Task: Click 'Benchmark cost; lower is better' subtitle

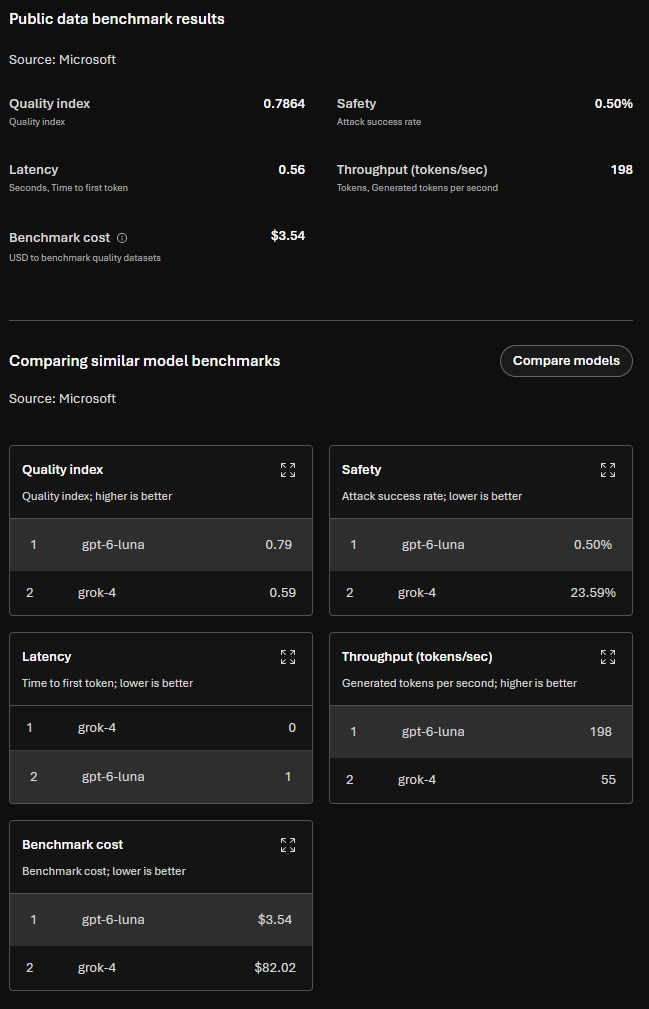Action: point(104,871)
